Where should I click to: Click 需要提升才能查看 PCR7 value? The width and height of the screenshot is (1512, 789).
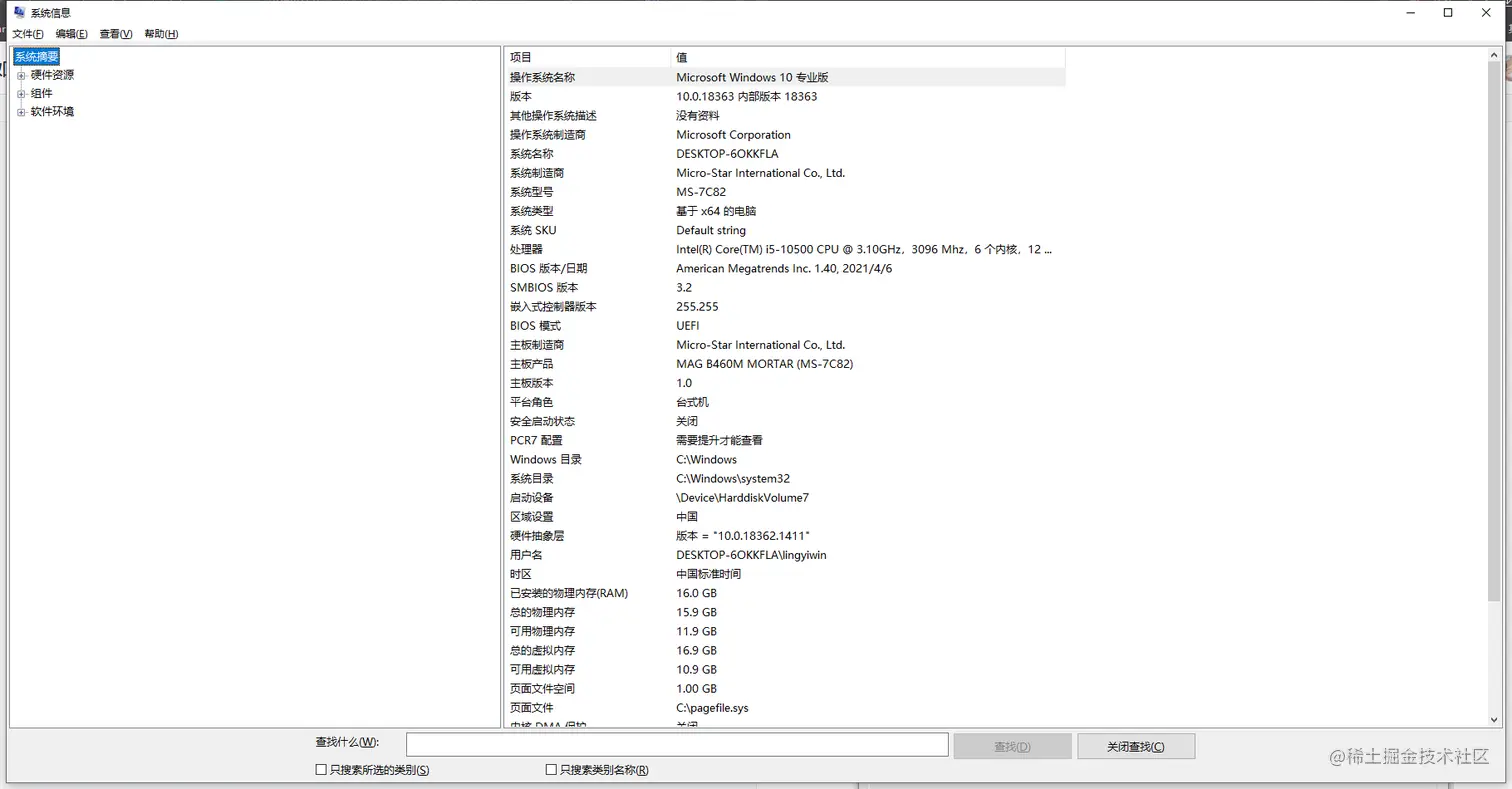pyautogui.click(x=719, y=440)
